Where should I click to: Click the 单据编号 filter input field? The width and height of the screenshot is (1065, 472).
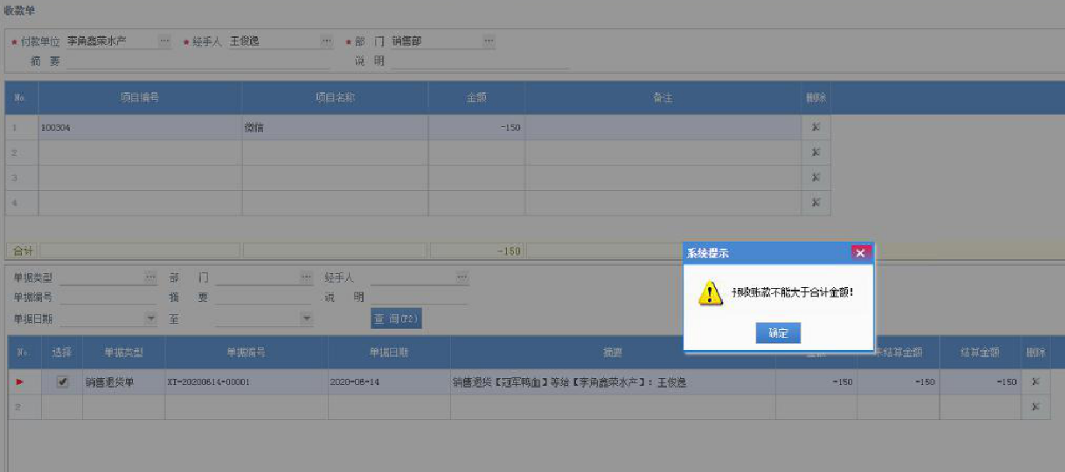pyautogui.click(x=108, y=297)
